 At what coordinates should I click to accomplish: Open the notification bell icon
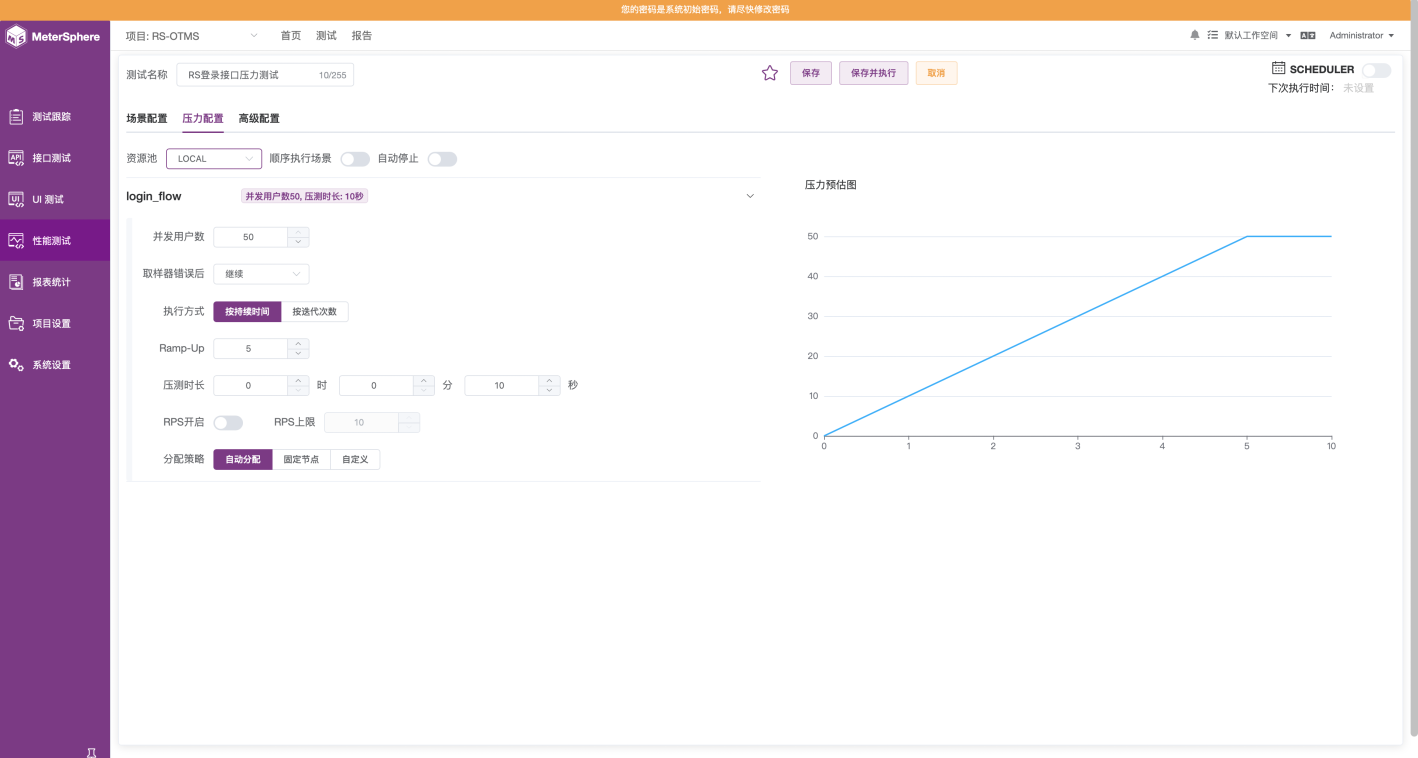(1194, 35)
